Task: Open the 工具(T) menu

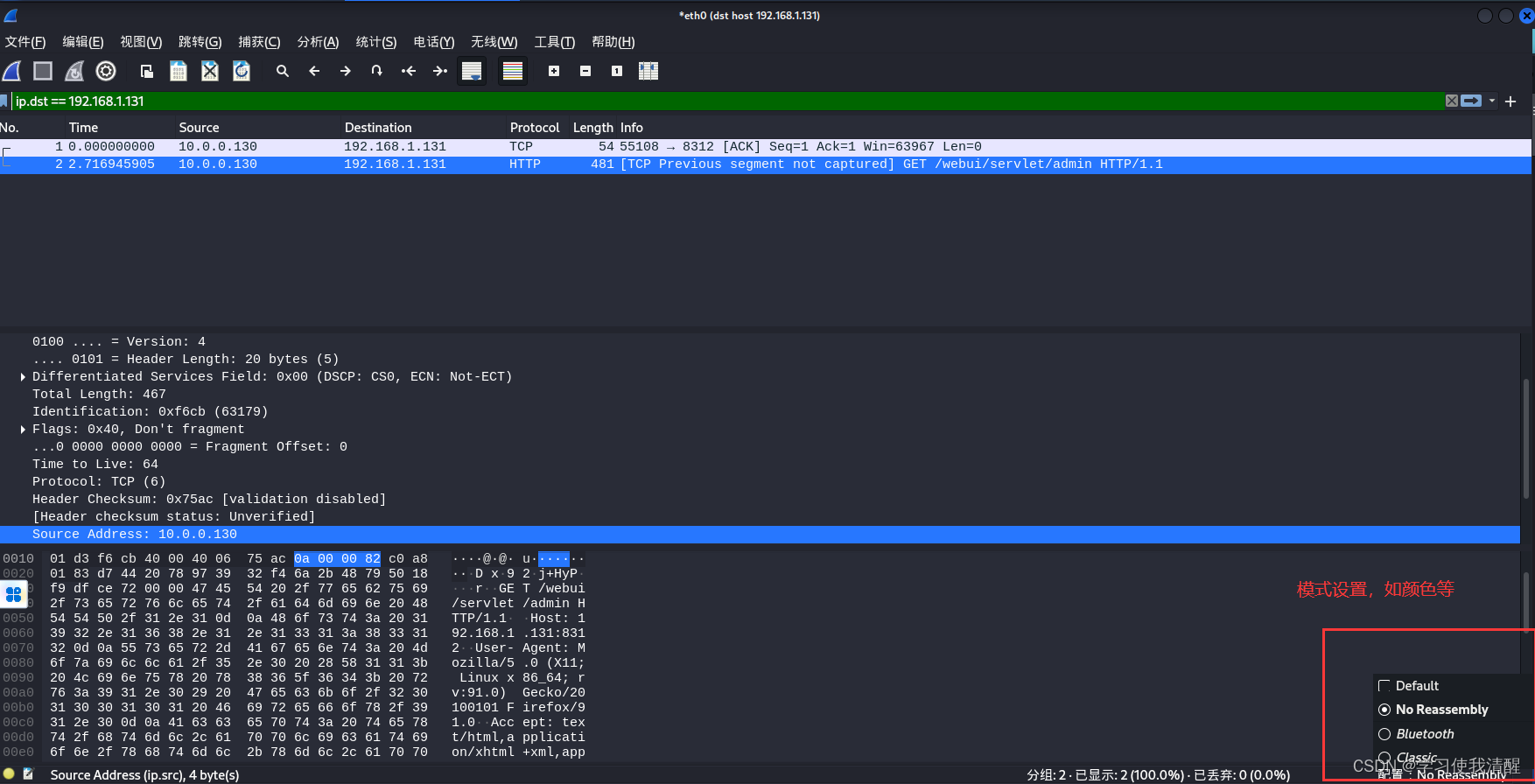Action: click(555, 42)
